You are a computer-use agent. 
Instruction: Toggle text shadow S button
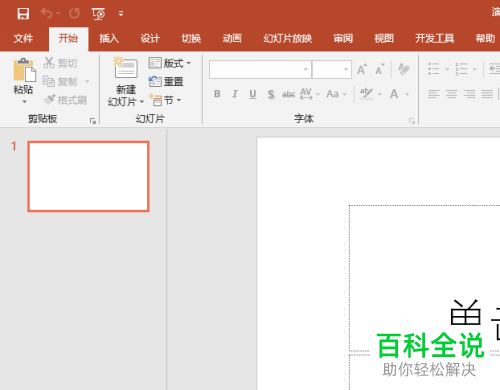[271, 94]
